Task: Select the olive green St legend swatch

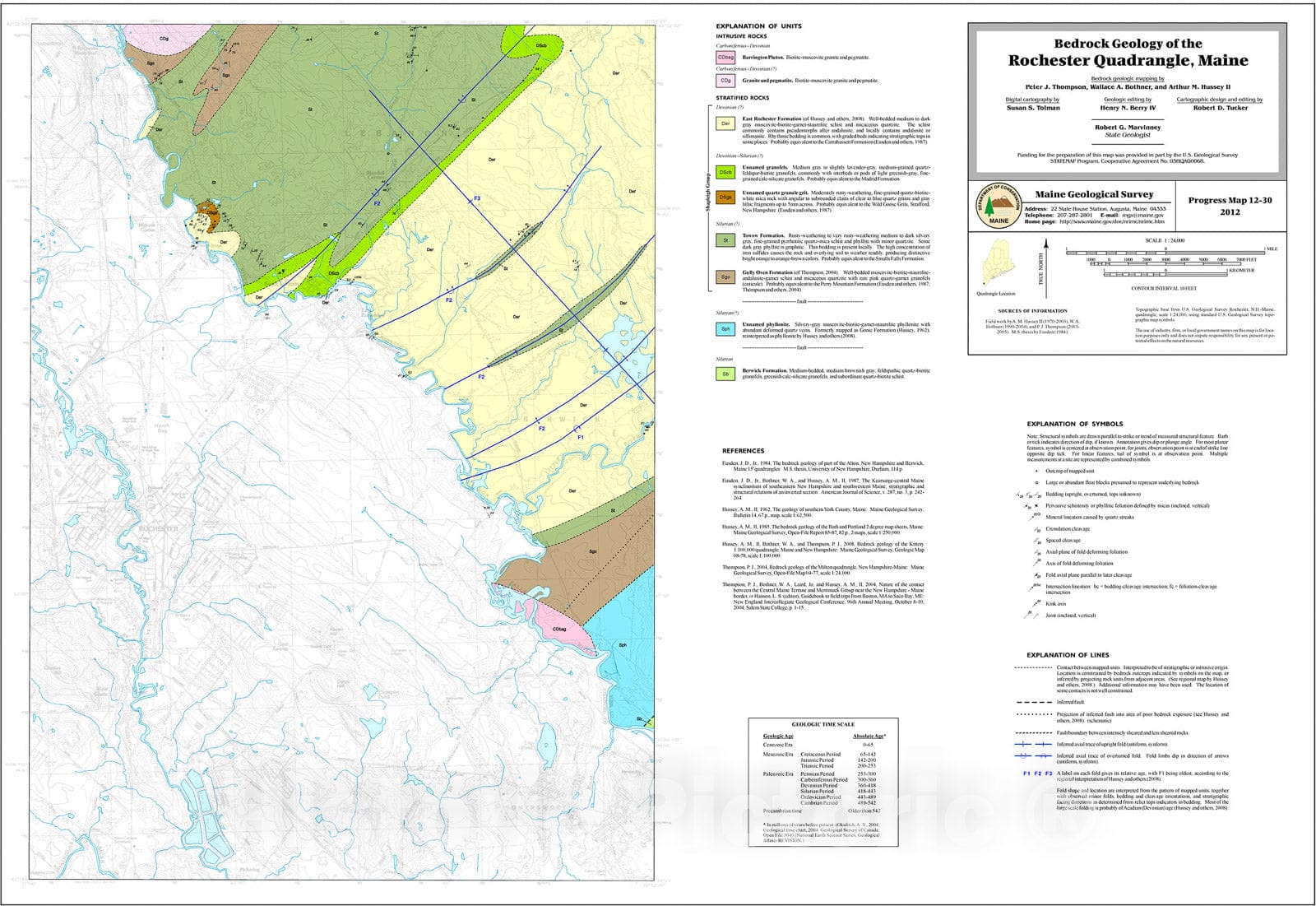Action: 725,240
